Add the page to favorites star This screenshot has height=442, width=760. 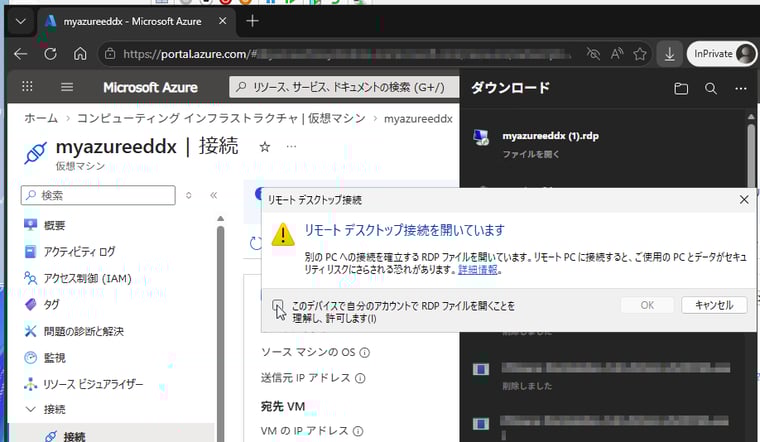[x=640, y=54]
